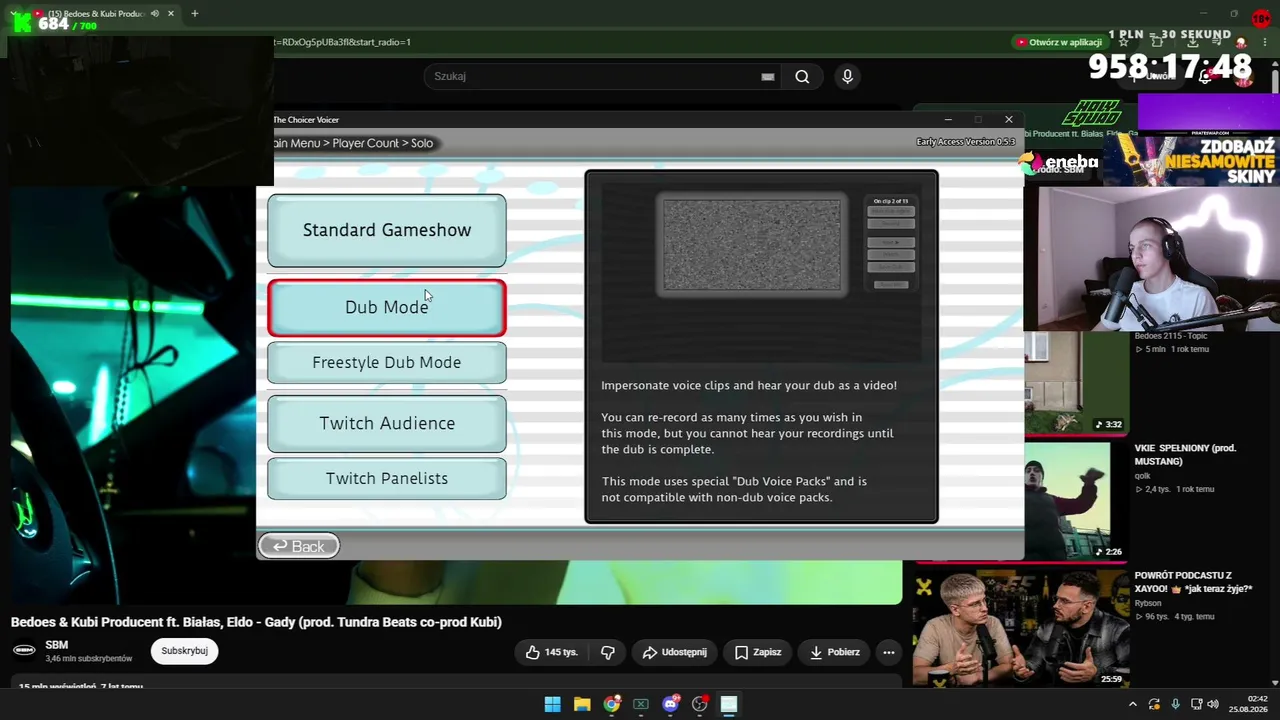Image resolution: width=1280 pixels, height=720 pixels.
Task: Subscribe with the Subskrybuj button
Action: 184,651
